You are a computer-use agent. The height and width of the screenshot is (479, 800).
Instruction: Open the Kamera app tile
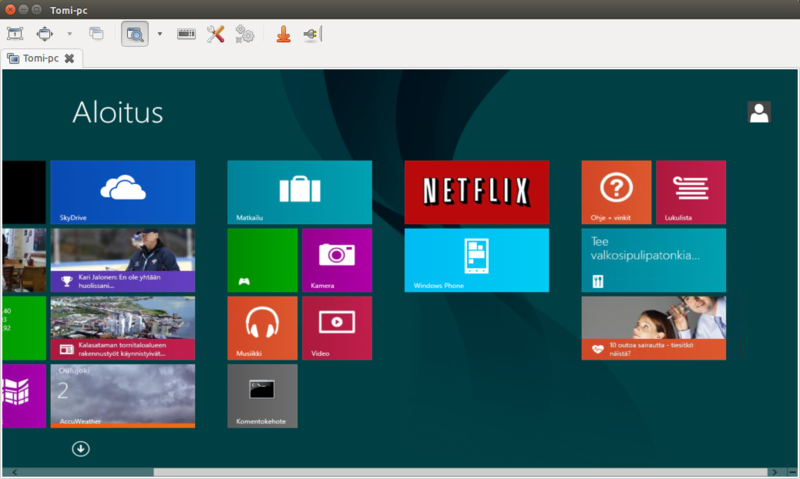point(336,259)
